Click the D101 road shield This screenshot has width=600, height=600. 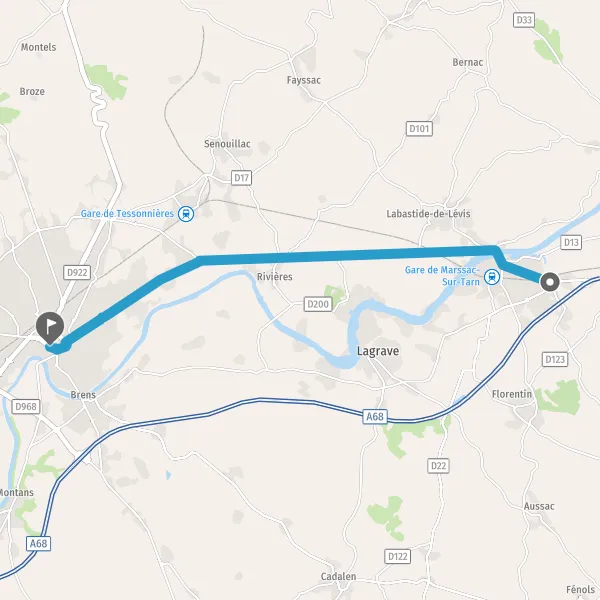pos(419,129)
